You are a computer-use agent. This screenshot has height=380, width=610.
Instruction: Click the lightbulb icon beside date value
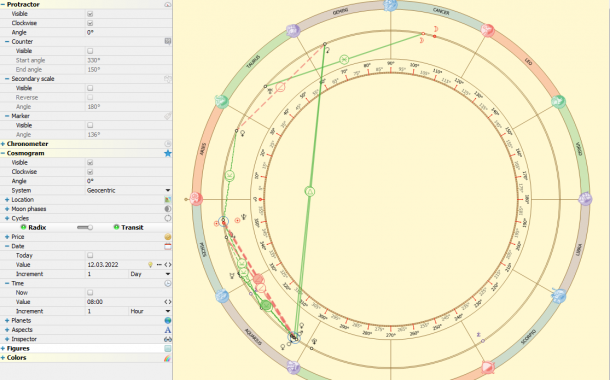point(151,264)
